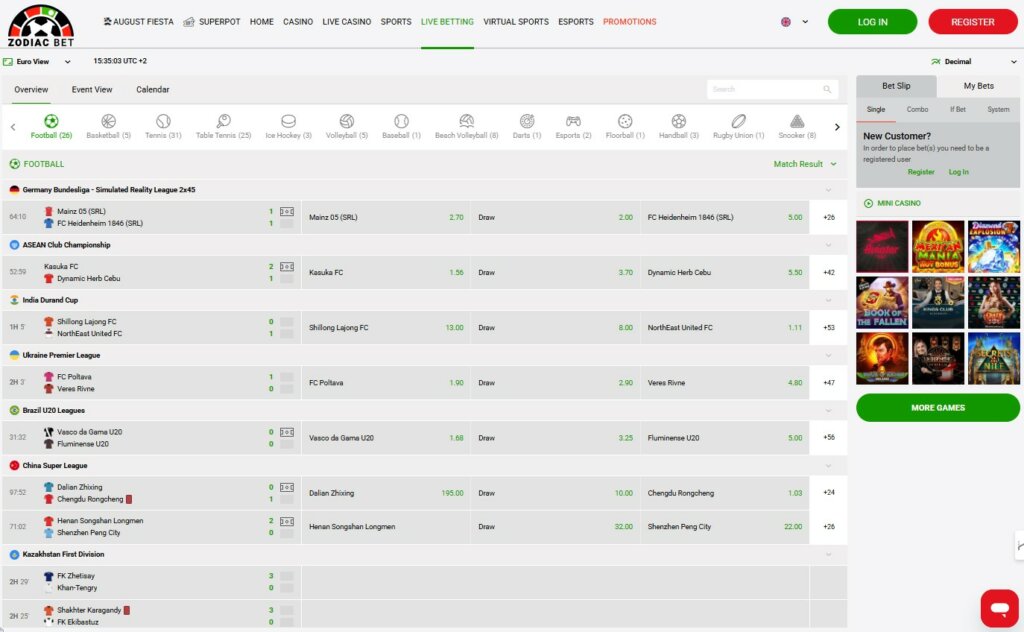Open pitch tracker icon for Henan Songshan Longmen
This screenshot has width=1024, height=632.
(x=287, y=521)
